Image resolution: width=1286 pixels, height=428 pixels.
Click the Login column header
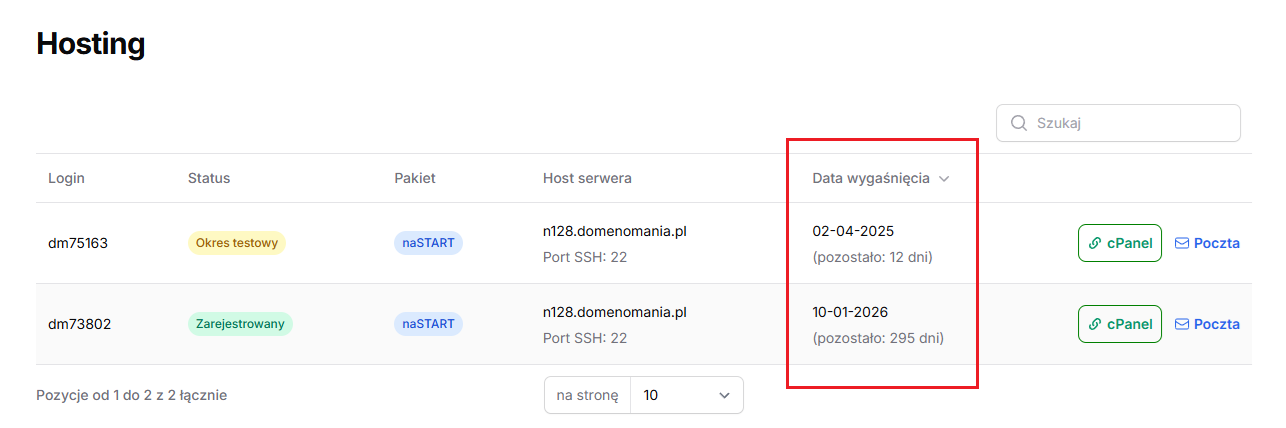point(66,178)
